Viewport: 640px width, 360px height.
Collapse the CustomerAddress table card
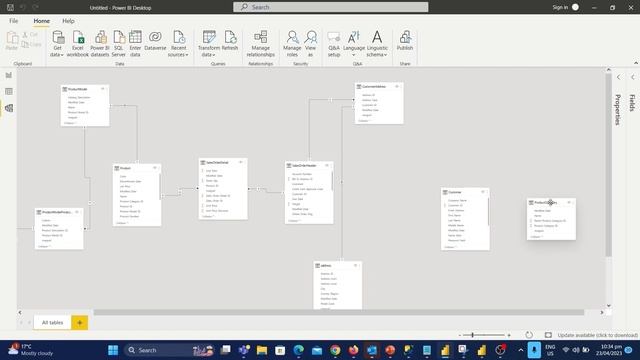coord(364,121)
